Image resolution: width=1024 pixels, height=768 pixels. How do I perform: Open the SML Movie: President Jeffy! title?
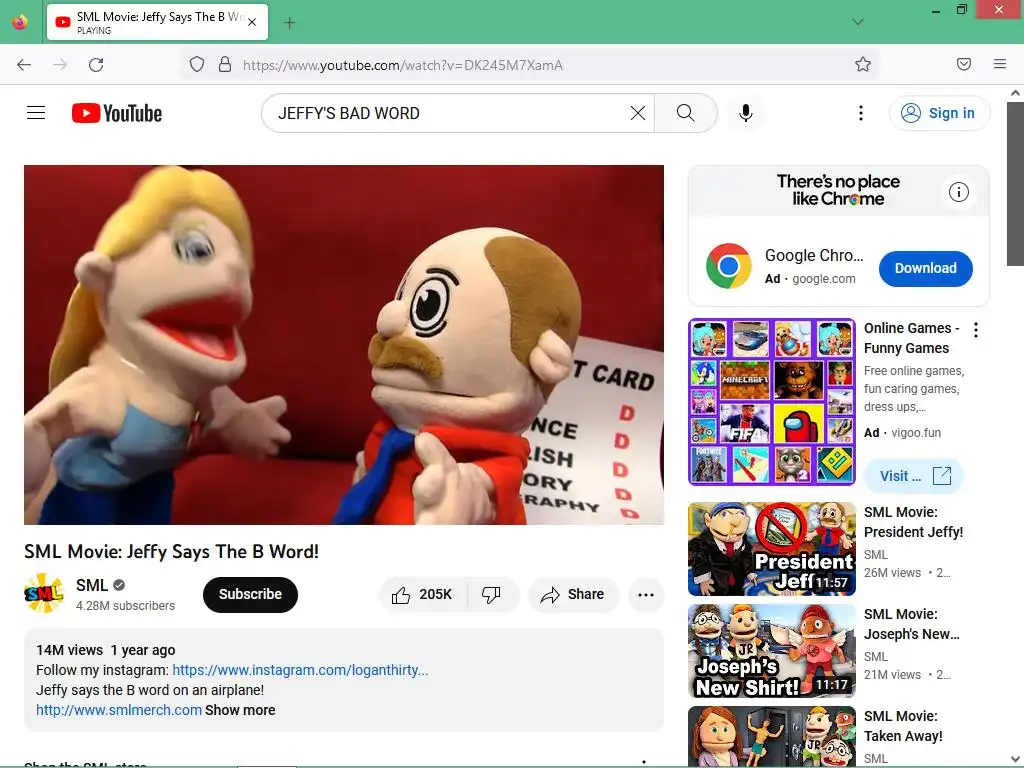[914, 522]
